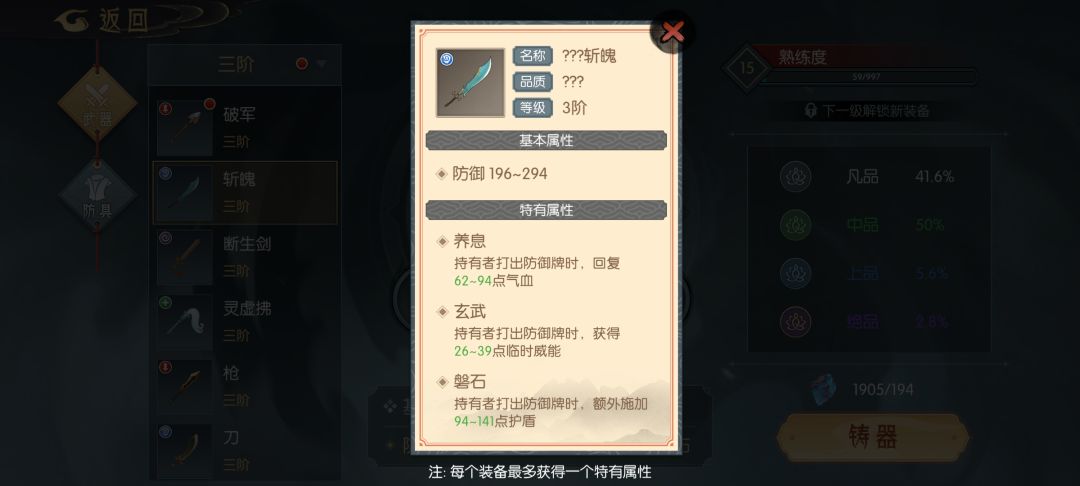Go back using the 返回 arrow
This screenshot has width=1080, height=486.
point(103,20)
